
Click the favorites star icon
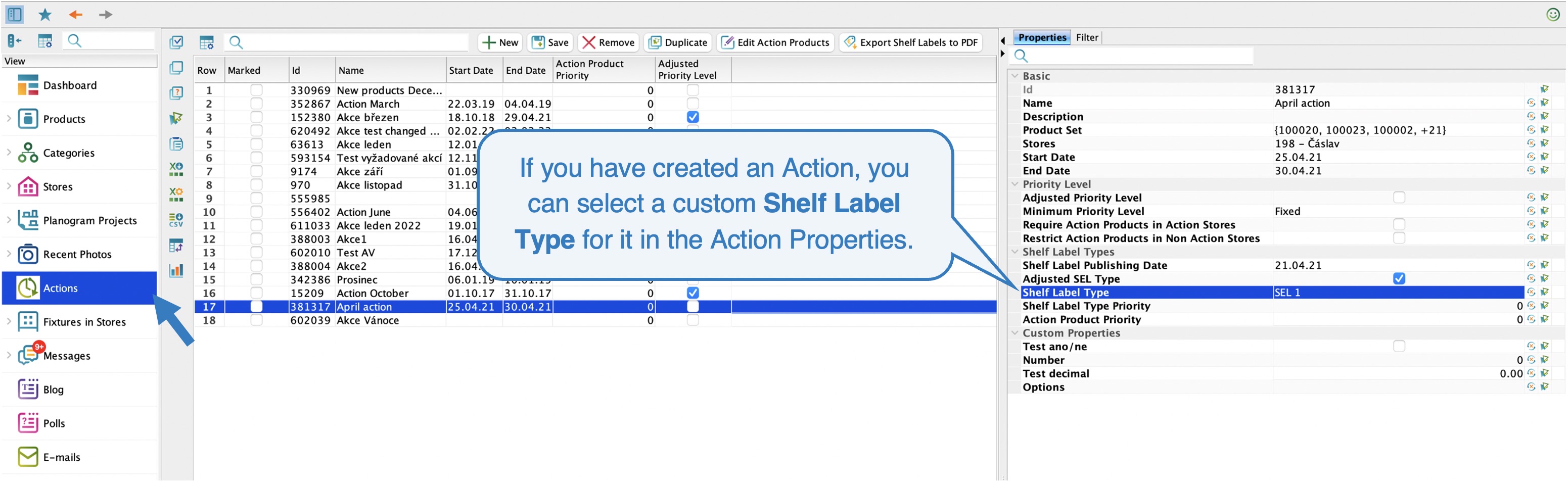click(45, 14)
